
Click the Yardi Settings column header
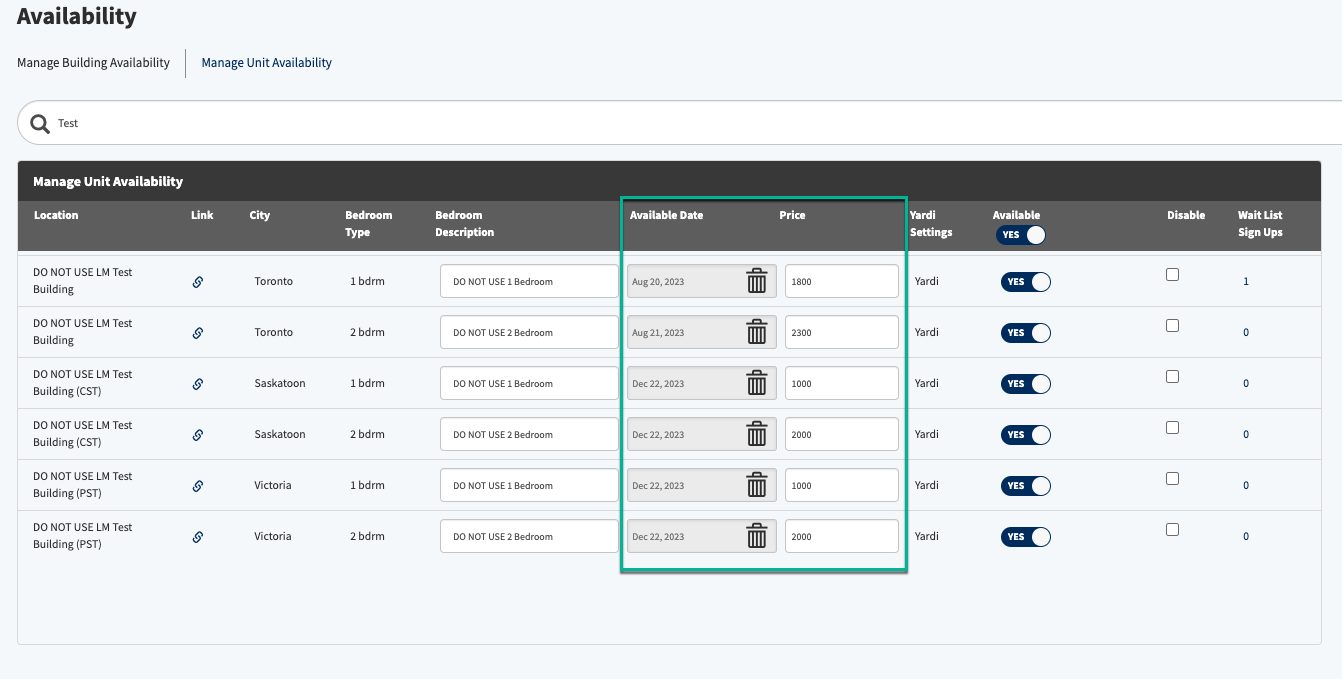point(931,224)
